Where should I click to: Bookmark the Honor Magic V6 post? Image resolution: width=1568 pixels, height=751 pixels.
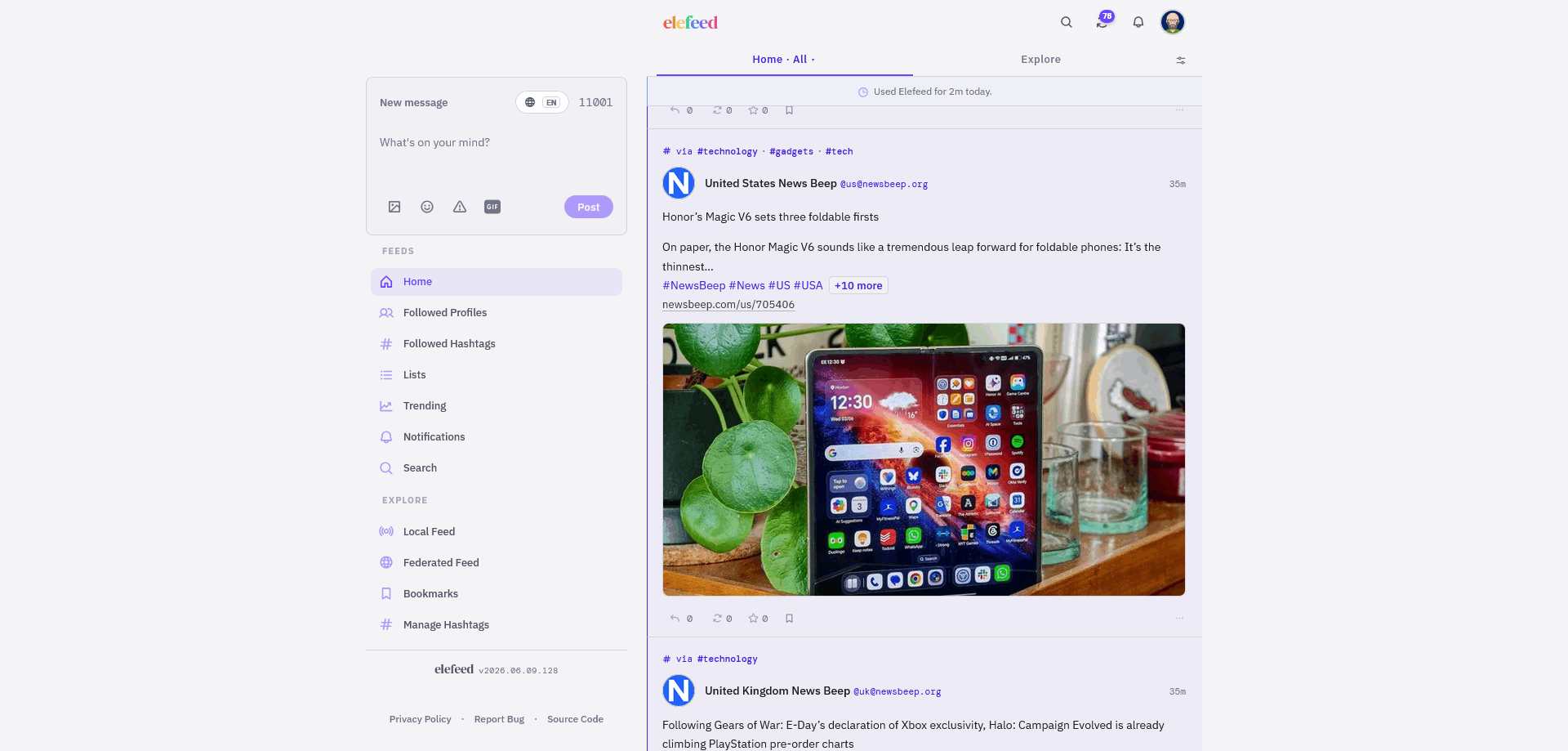coord(789,619)
